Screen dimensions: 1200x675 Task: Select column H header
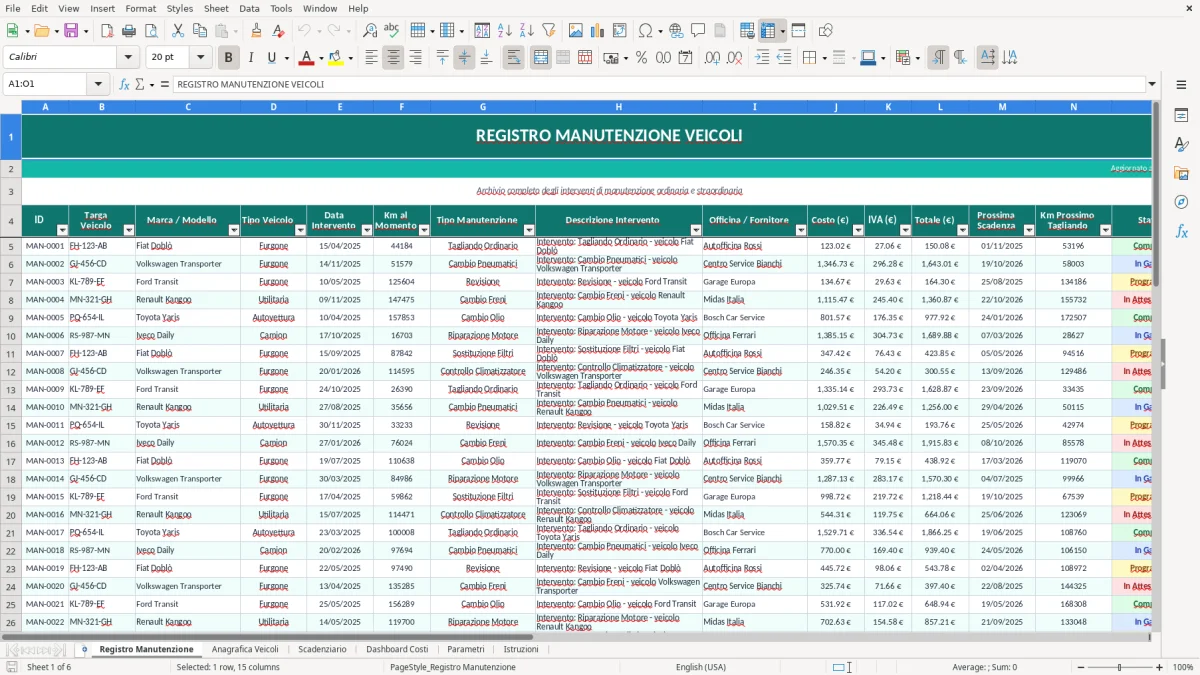(618, 106)
